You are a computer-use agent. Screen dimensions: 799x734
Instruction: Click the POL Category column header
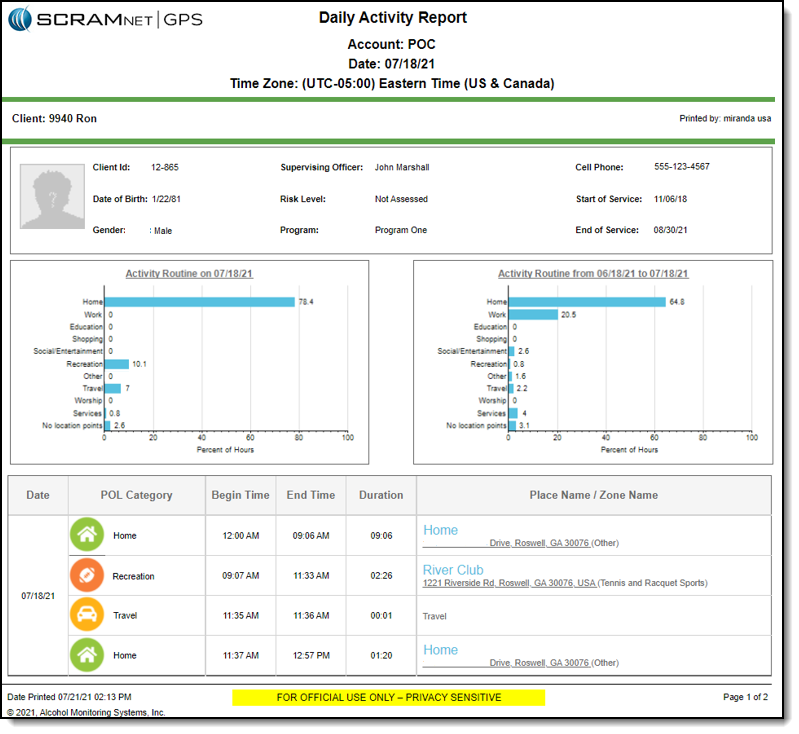(x=136, y=495)
